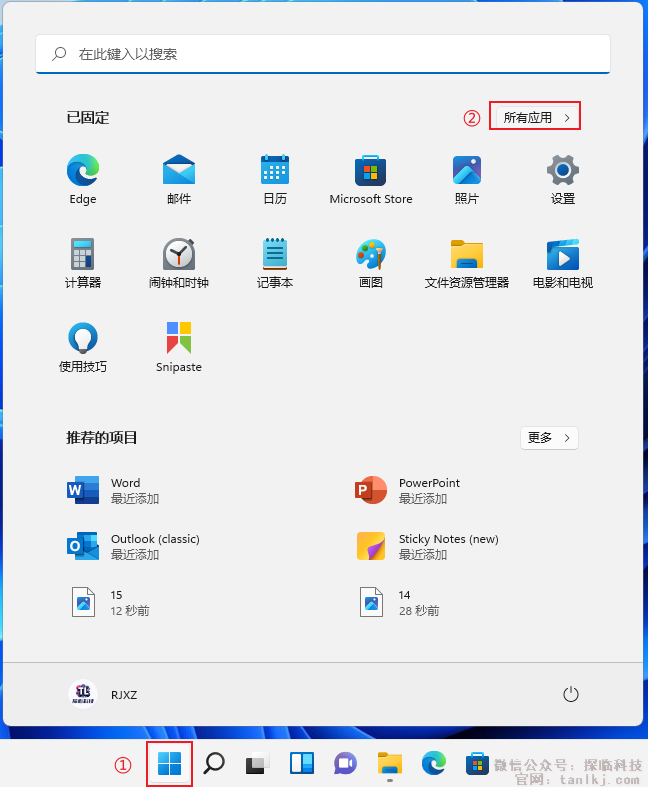Launch Microsoft Store from pinned apps
Viewport: 648px width, 787px height.
point(370,179)
